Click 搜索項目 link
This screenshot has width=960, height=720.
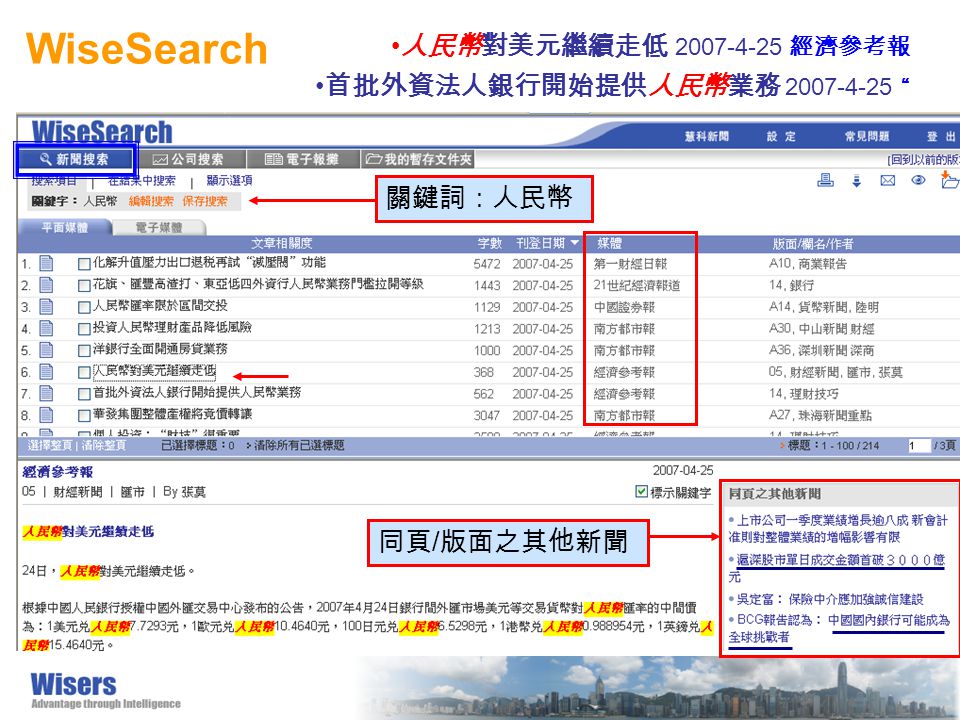[x=54, y=181]
